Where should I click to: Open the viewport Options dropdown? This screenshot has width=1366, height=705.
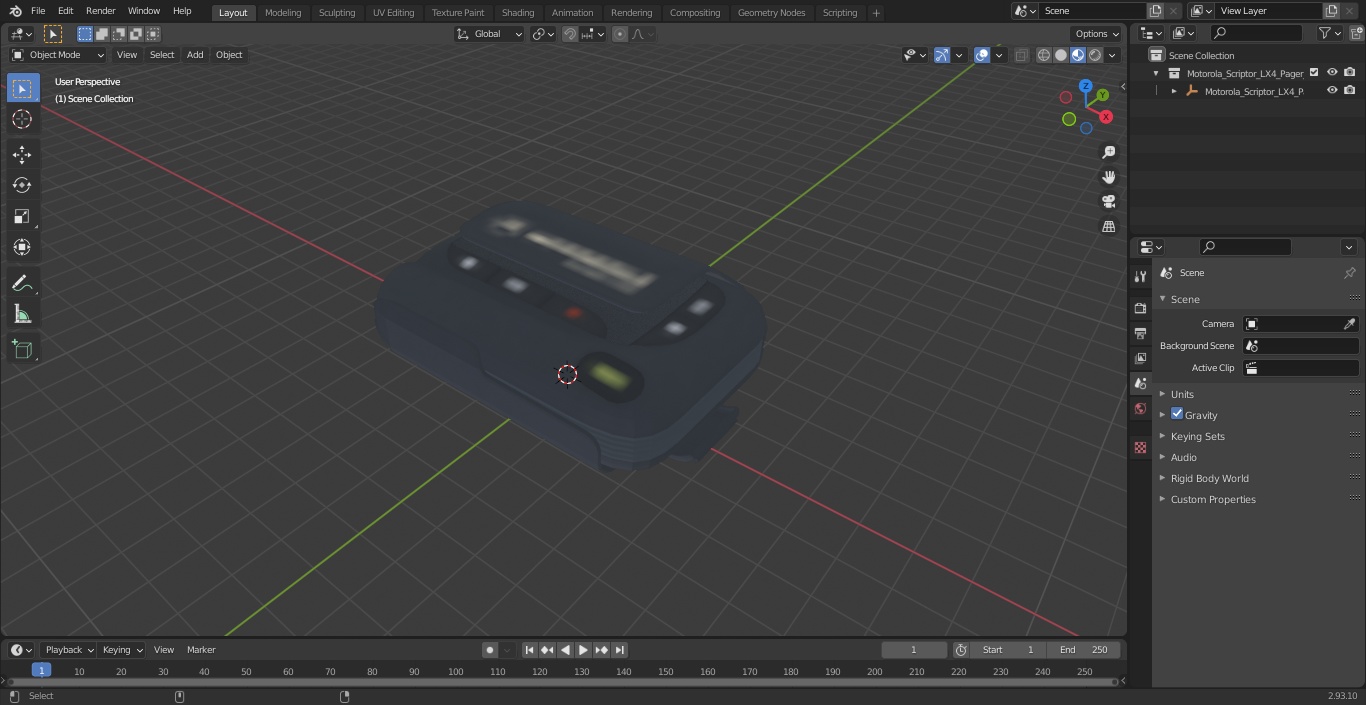click(1097, 34)
